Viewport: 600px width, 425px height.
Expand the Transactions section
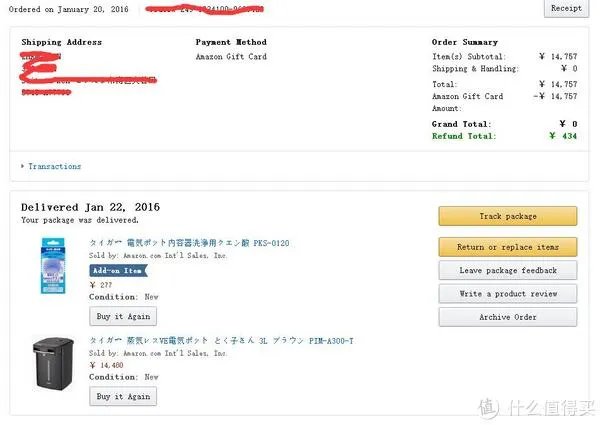[x=54, y=166]
